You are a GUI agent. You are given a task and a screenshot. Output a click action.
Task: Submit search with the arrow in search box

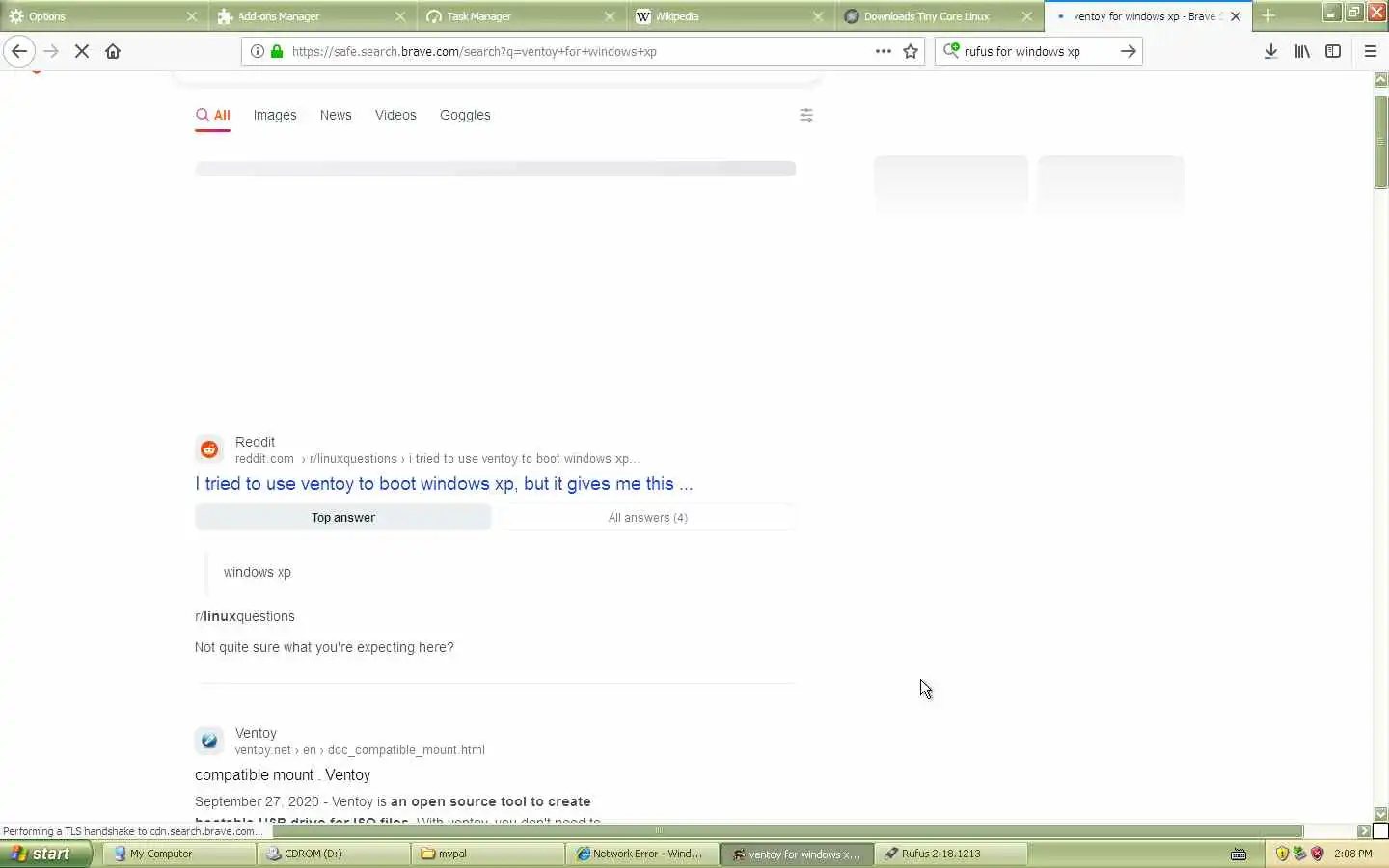[x=1128, y=51]
